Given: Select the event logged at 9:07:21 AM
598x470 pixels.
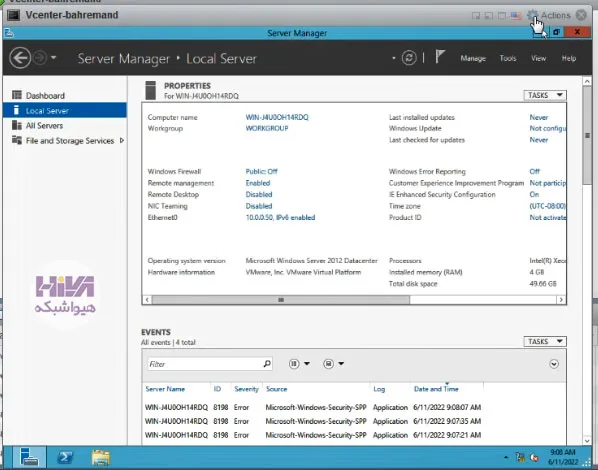Looking at the screenshot, I should (x=313, y=435).
